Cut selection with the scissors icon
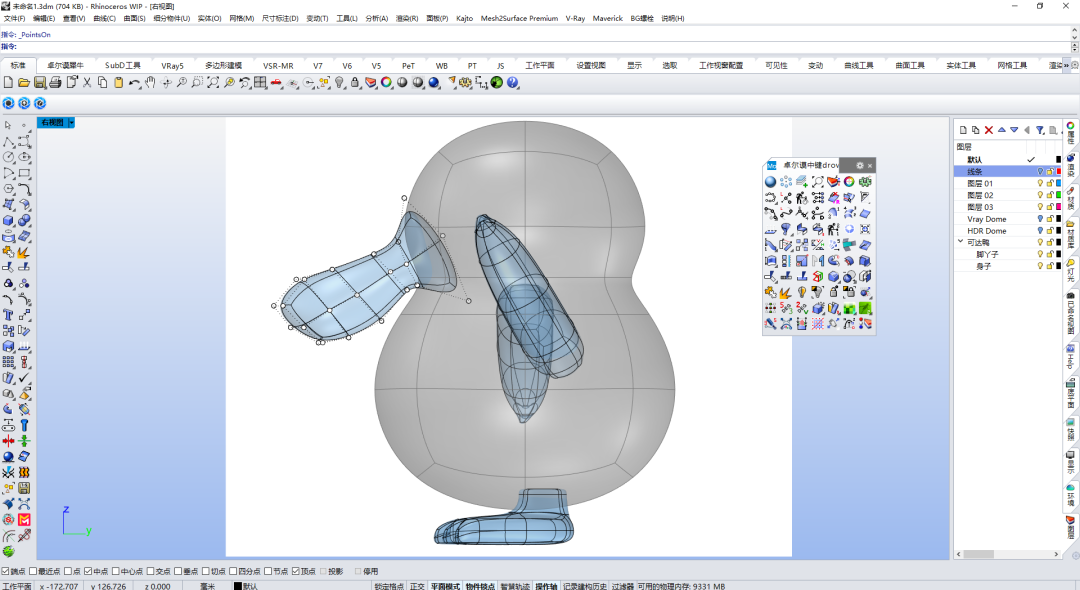Viewport: 1080px width, 590px height. [x=87, y=83]
